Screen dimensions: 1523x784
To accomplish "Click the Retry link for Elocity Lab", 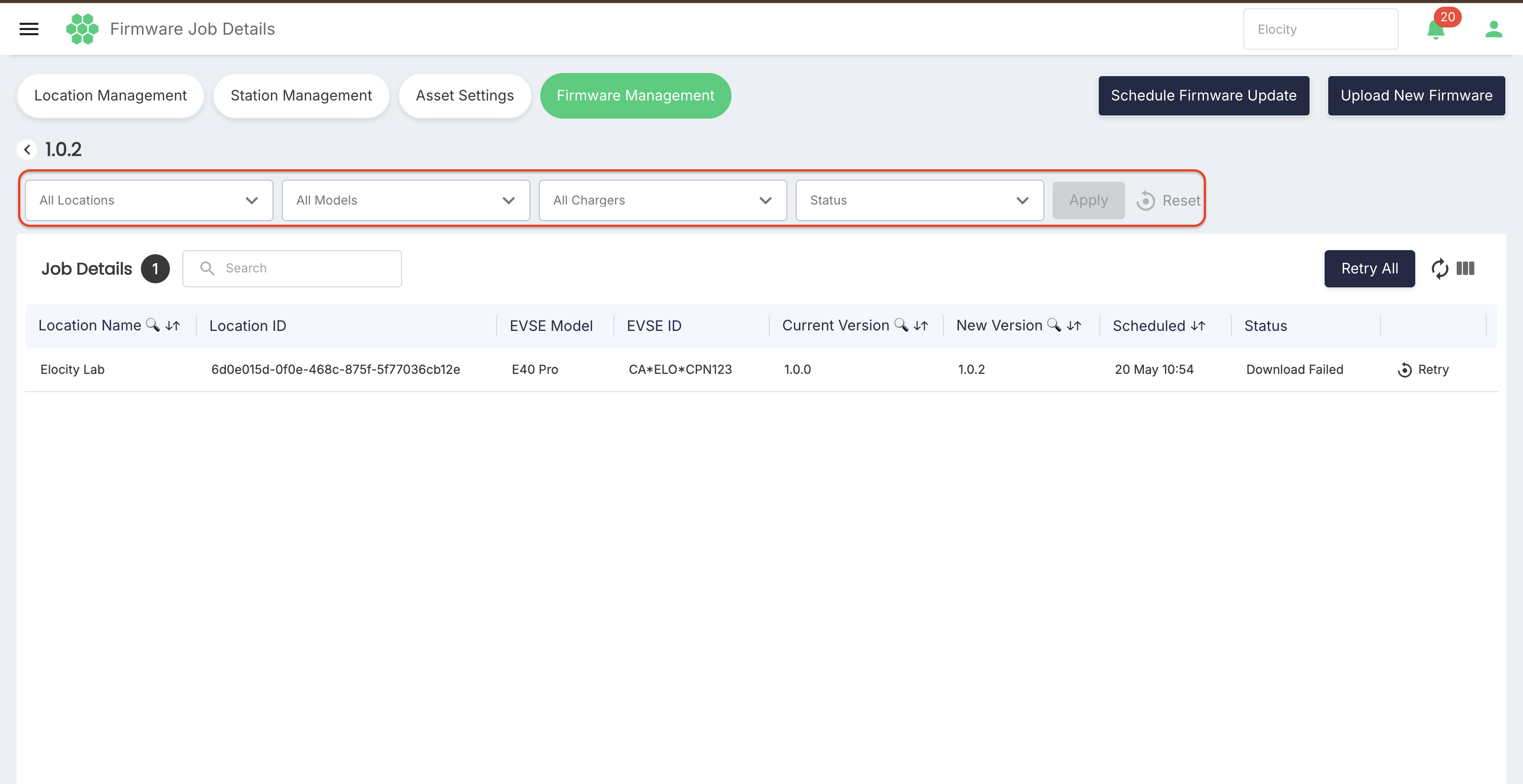I will (x=1433, y=370).
